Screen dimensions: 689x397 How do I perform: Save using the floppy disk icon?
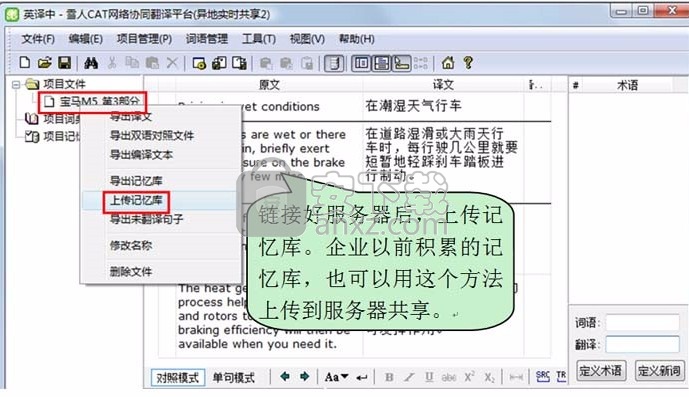[x=65, y=63]
